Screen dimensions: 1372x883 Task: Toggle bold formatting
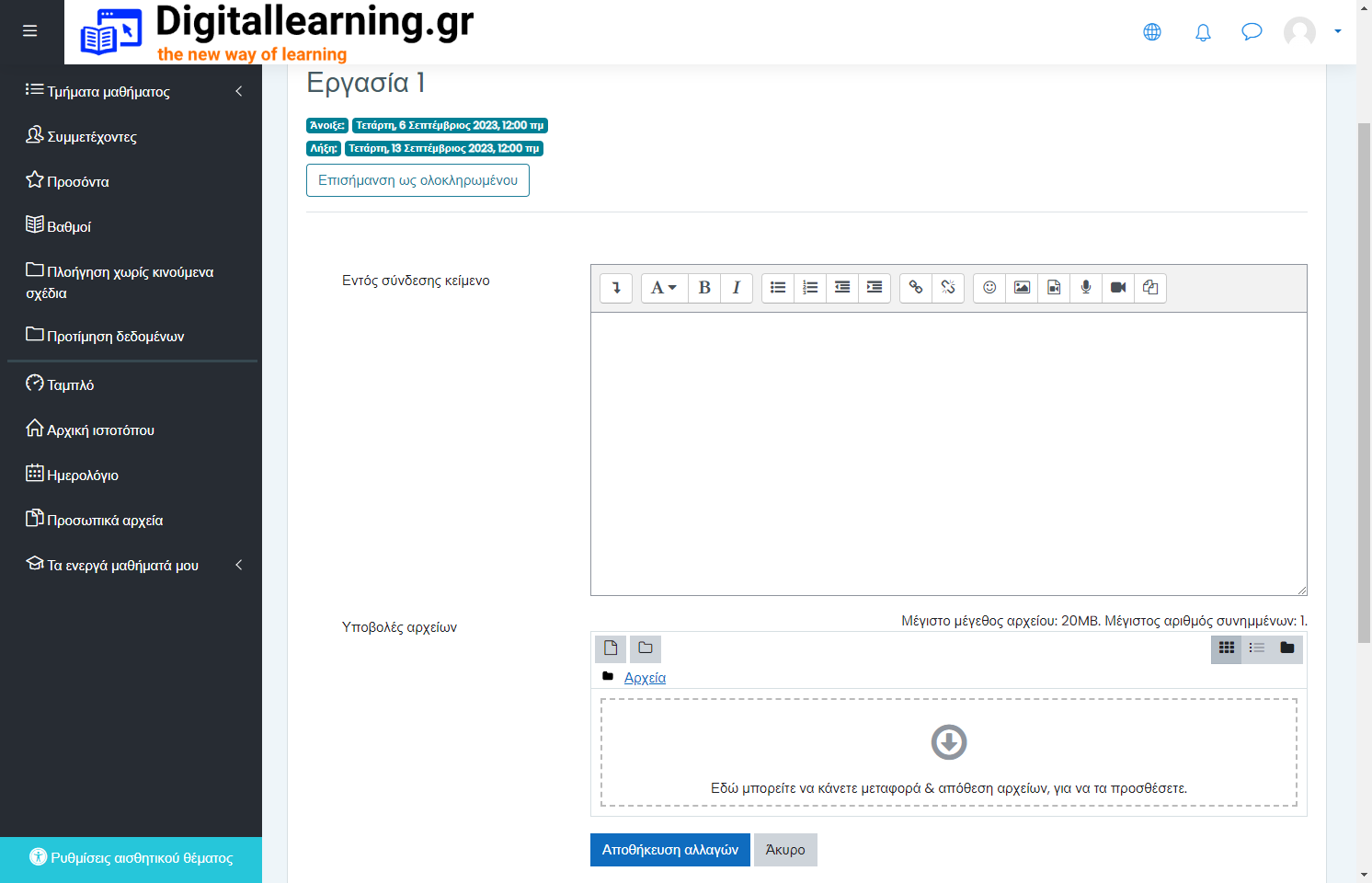[x=704, y=288]
